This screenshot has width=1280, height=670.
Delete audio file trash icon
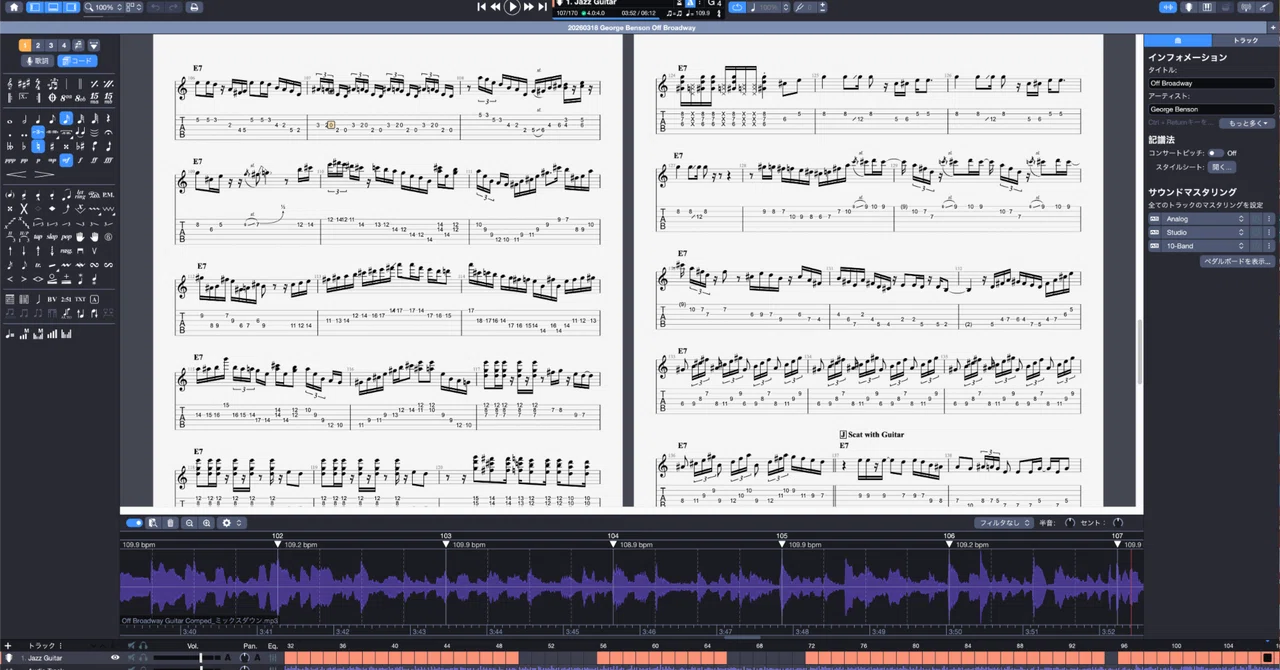(170, 523)
